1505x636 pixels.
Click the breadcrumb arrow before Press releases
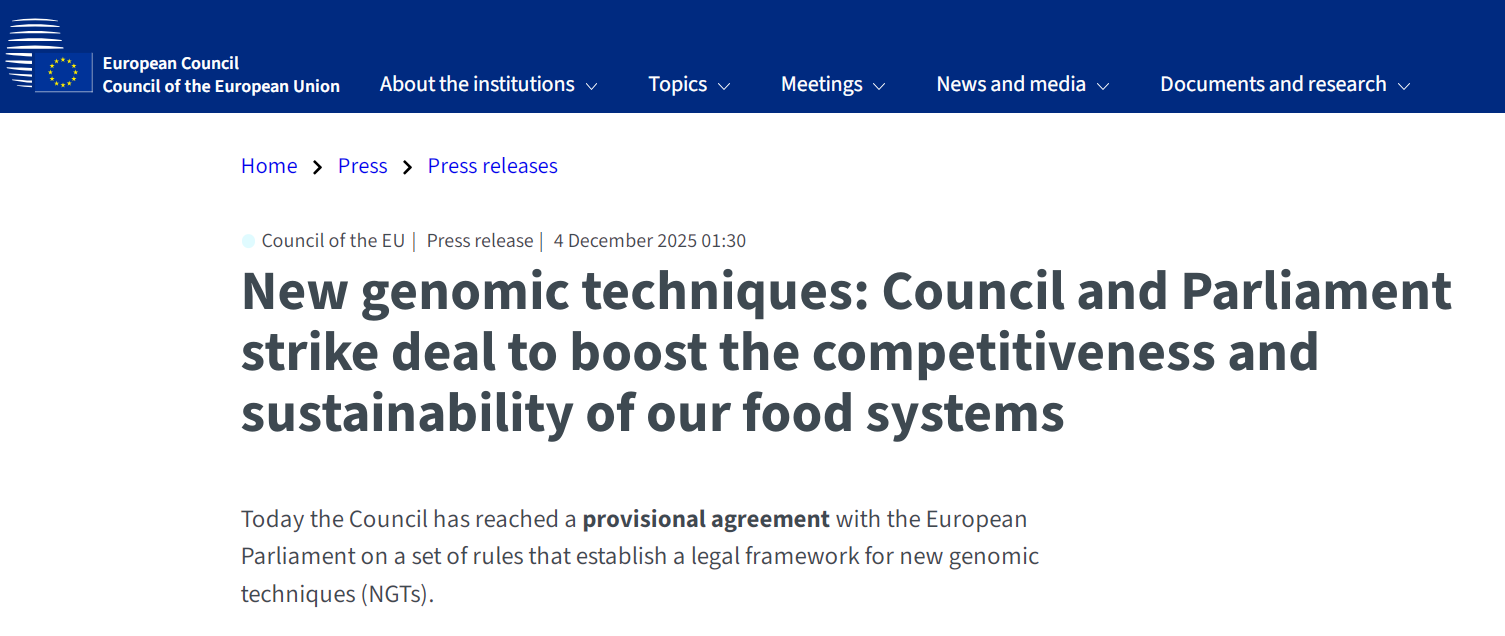[x=407, y=167]
